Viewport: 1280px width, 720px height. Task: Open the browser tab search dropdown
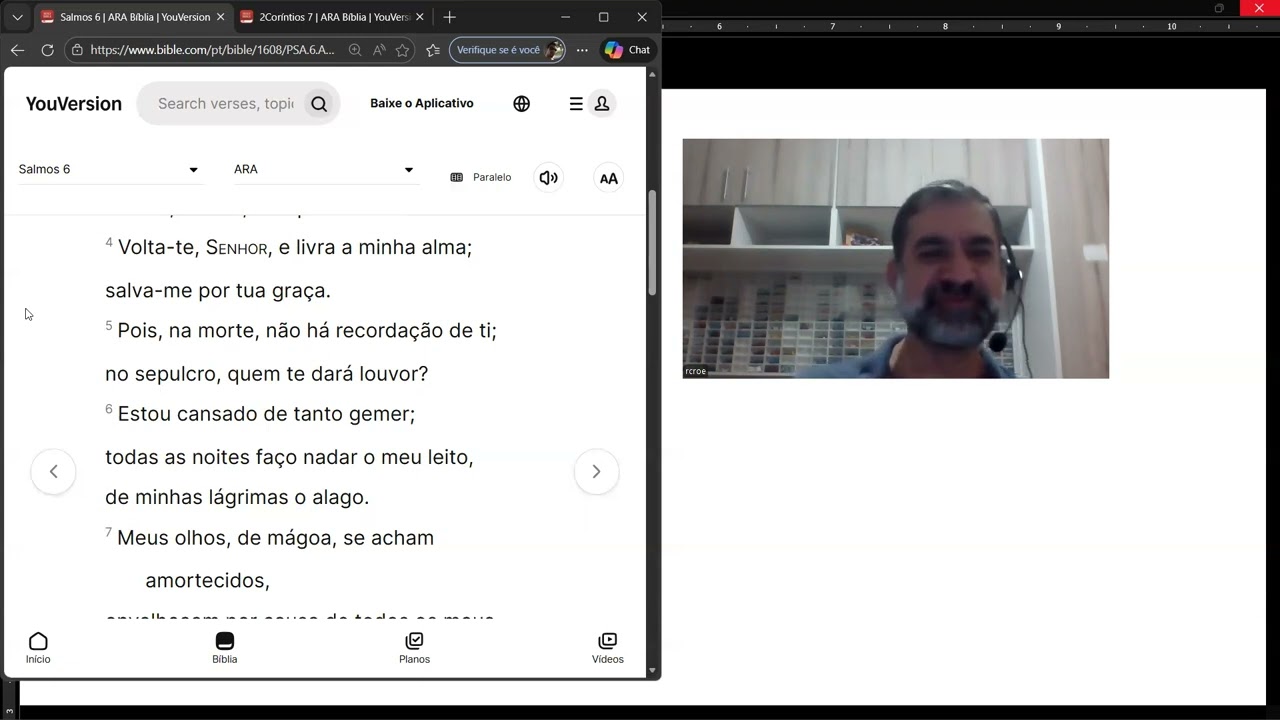(x=17, y=17)
